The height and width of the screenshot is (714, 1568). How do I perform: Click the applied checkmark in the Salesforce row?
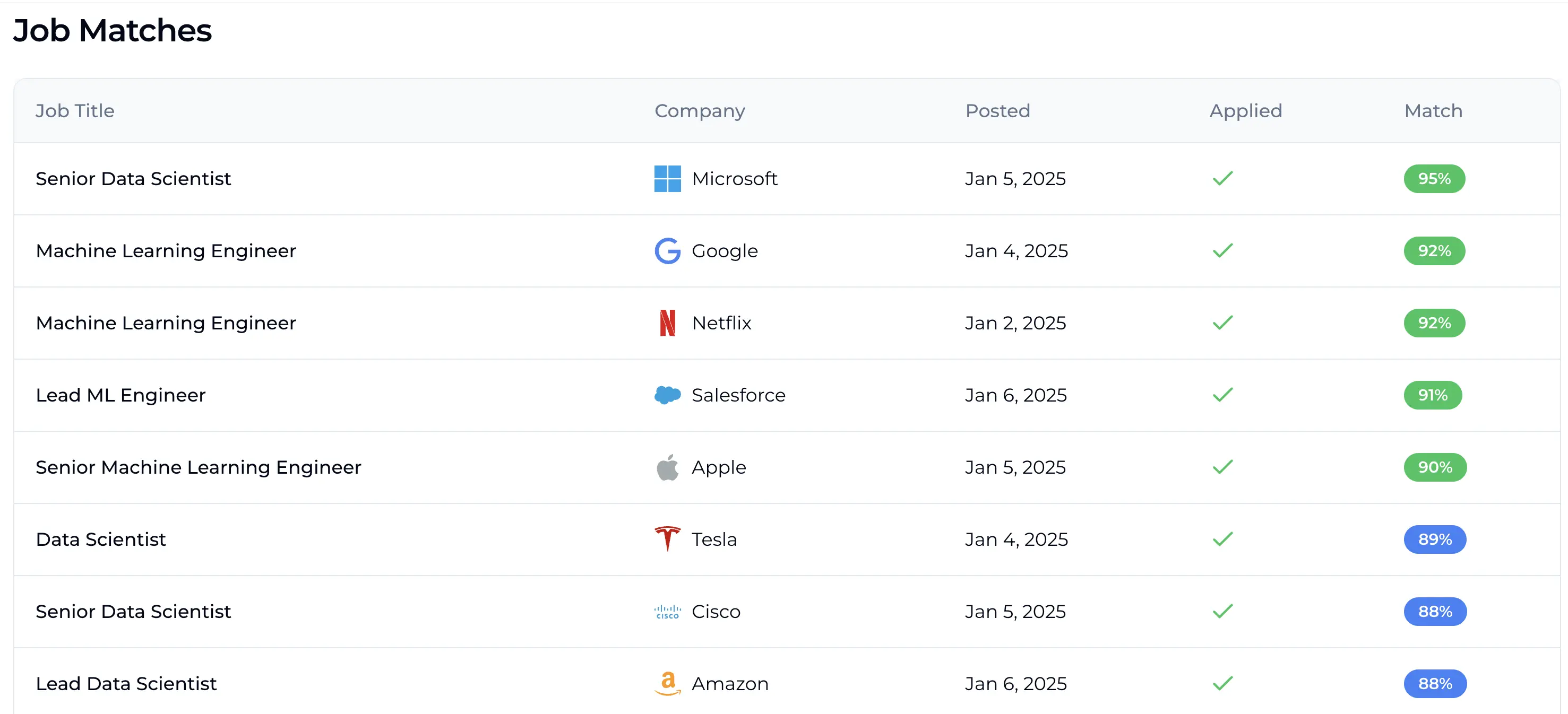click(1222, 395)
